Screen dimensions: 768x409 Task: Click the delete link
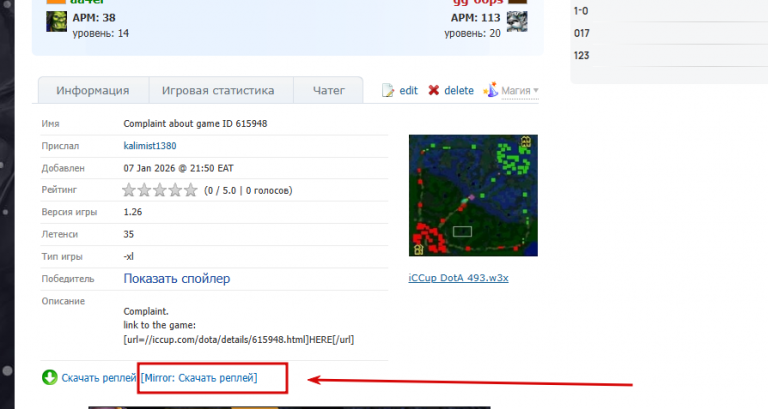[x=459, y=91]
